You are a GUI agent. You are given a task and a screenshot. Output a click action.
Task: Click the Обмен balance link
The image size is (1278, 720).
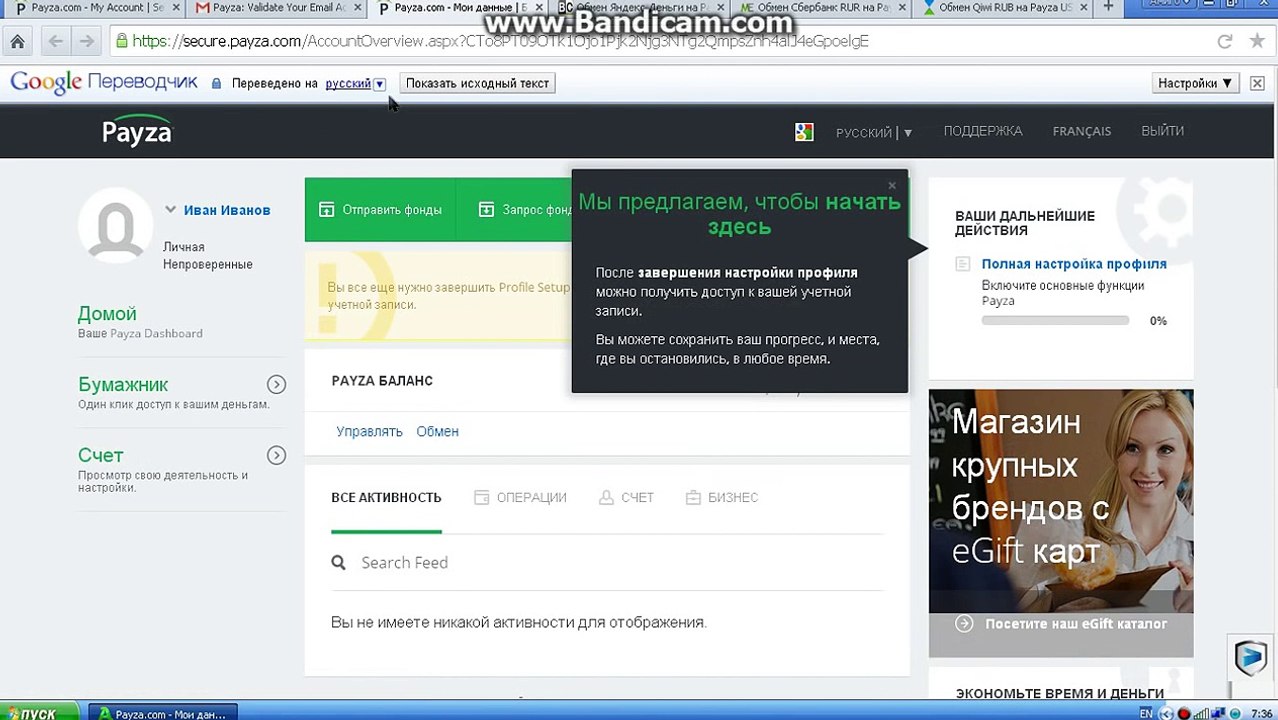(x=438, y=431)
